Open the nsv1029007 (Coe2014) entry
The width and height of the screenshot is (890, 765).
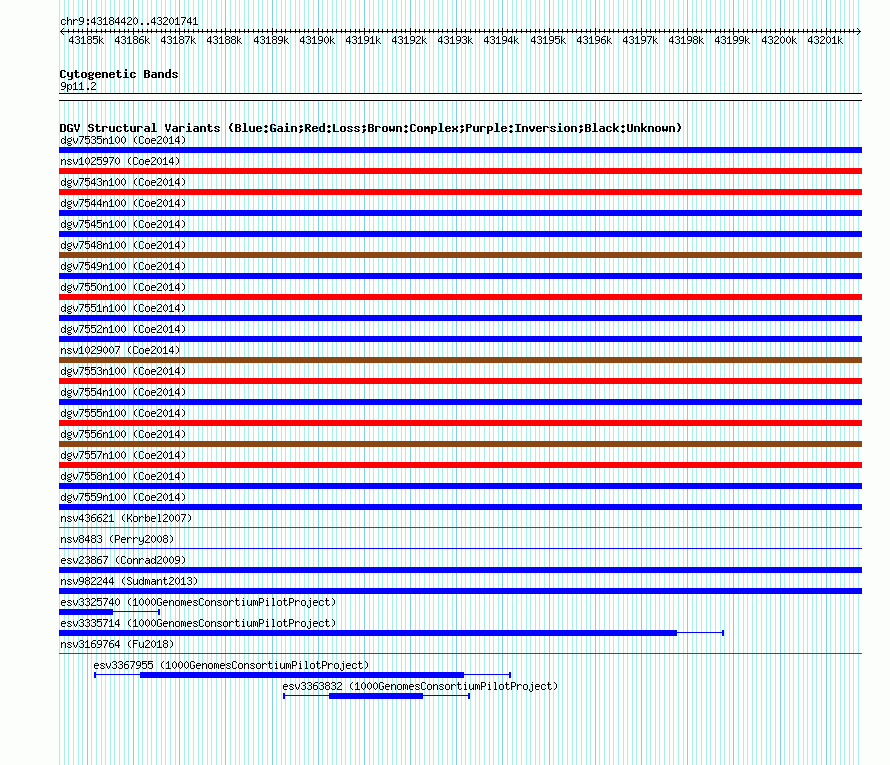tap(120, 350)
